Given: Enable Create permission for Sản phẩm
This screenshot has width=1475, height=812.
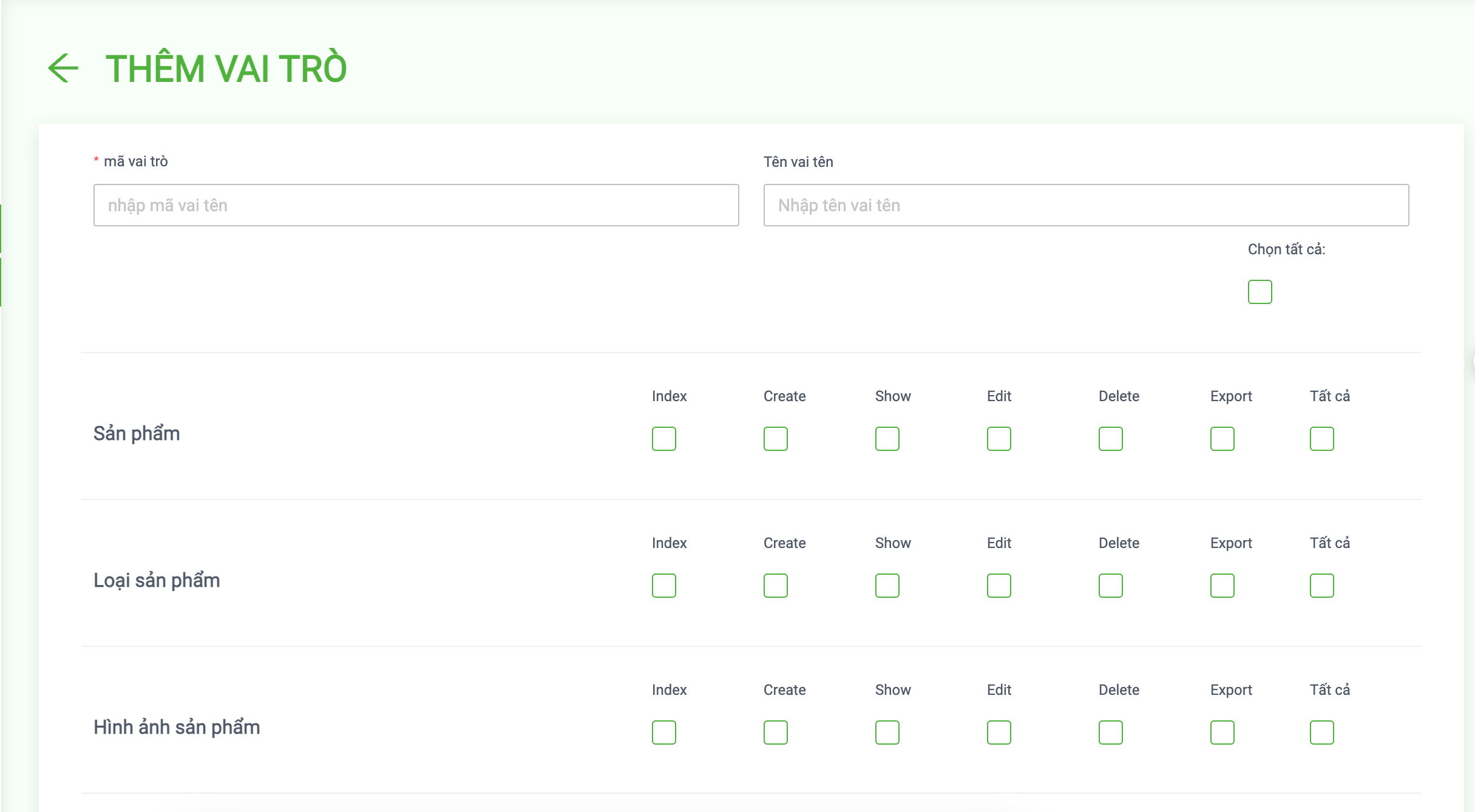Looking at the screenshot, I should [x=775, y=439].
